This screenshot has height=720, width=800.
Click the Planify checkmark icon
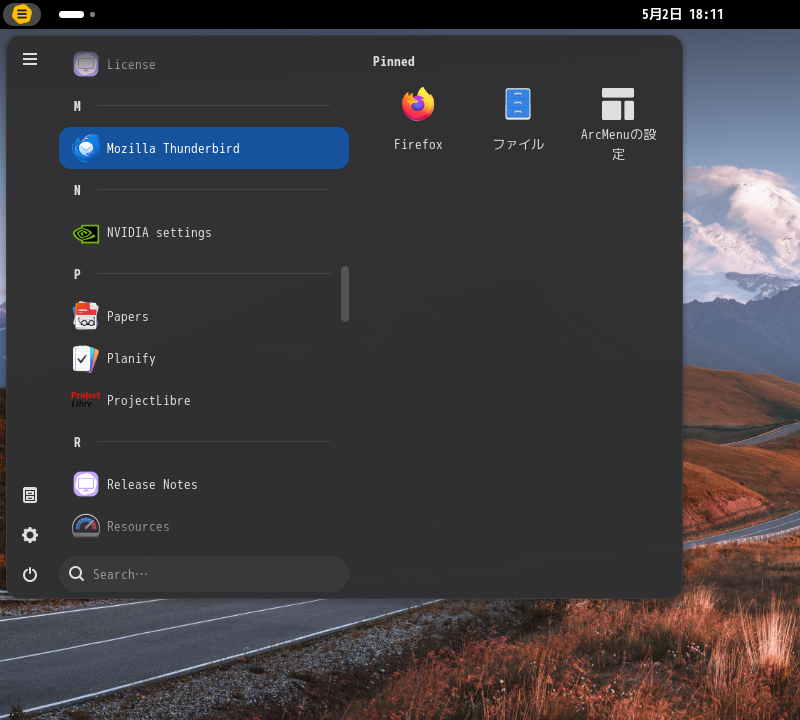point(86,358)
